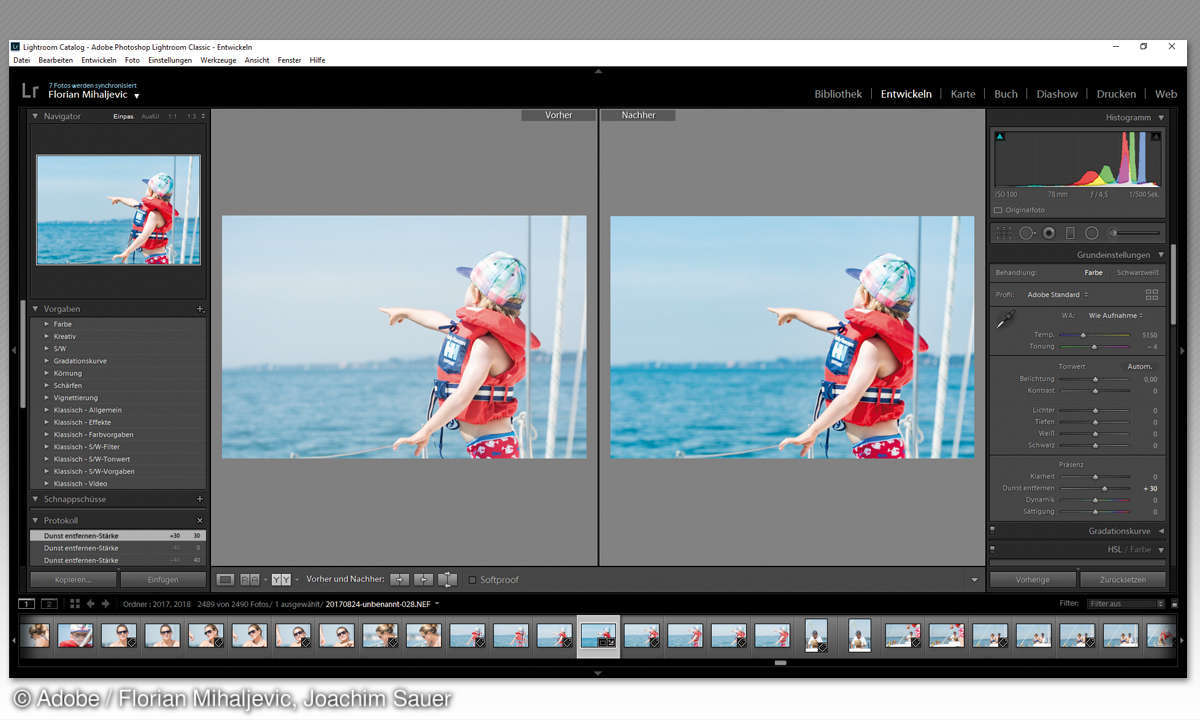Screen dimensions: 1200x720
Task: Click the Dunst entfernen slider
Action: pos(1094,489)
